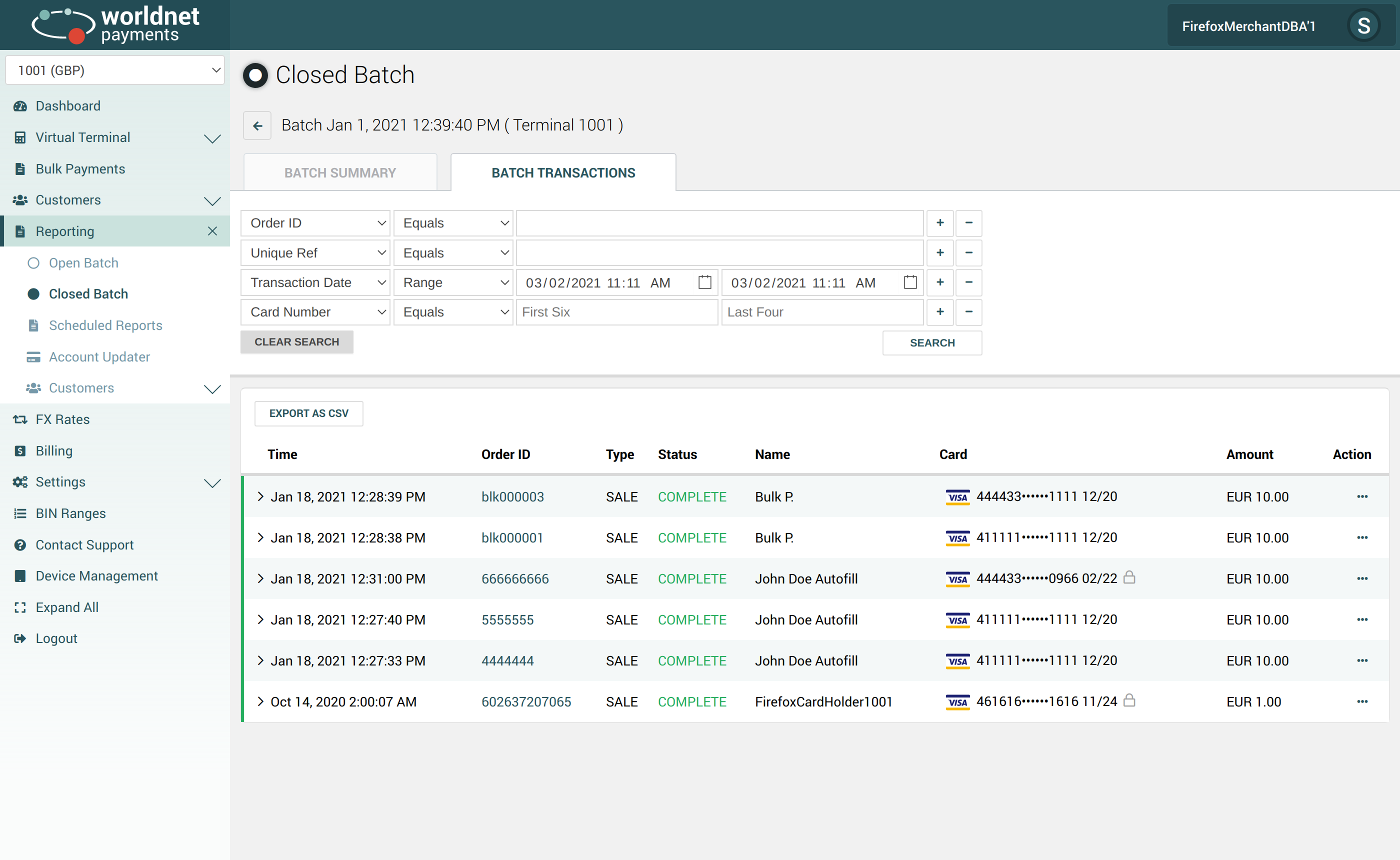This screenshot has height=860, width=1400.
Task: Open FX Rates from sidebar
Action: [x=62, y=419]
